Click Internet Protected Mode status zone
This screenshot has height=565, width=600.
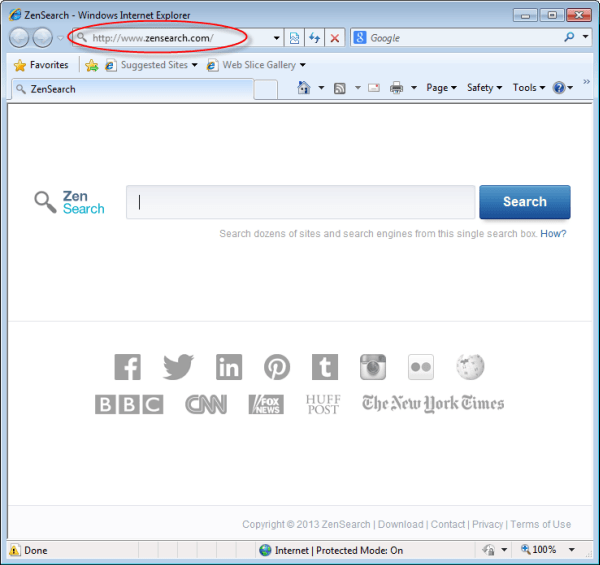pos(331,550)
